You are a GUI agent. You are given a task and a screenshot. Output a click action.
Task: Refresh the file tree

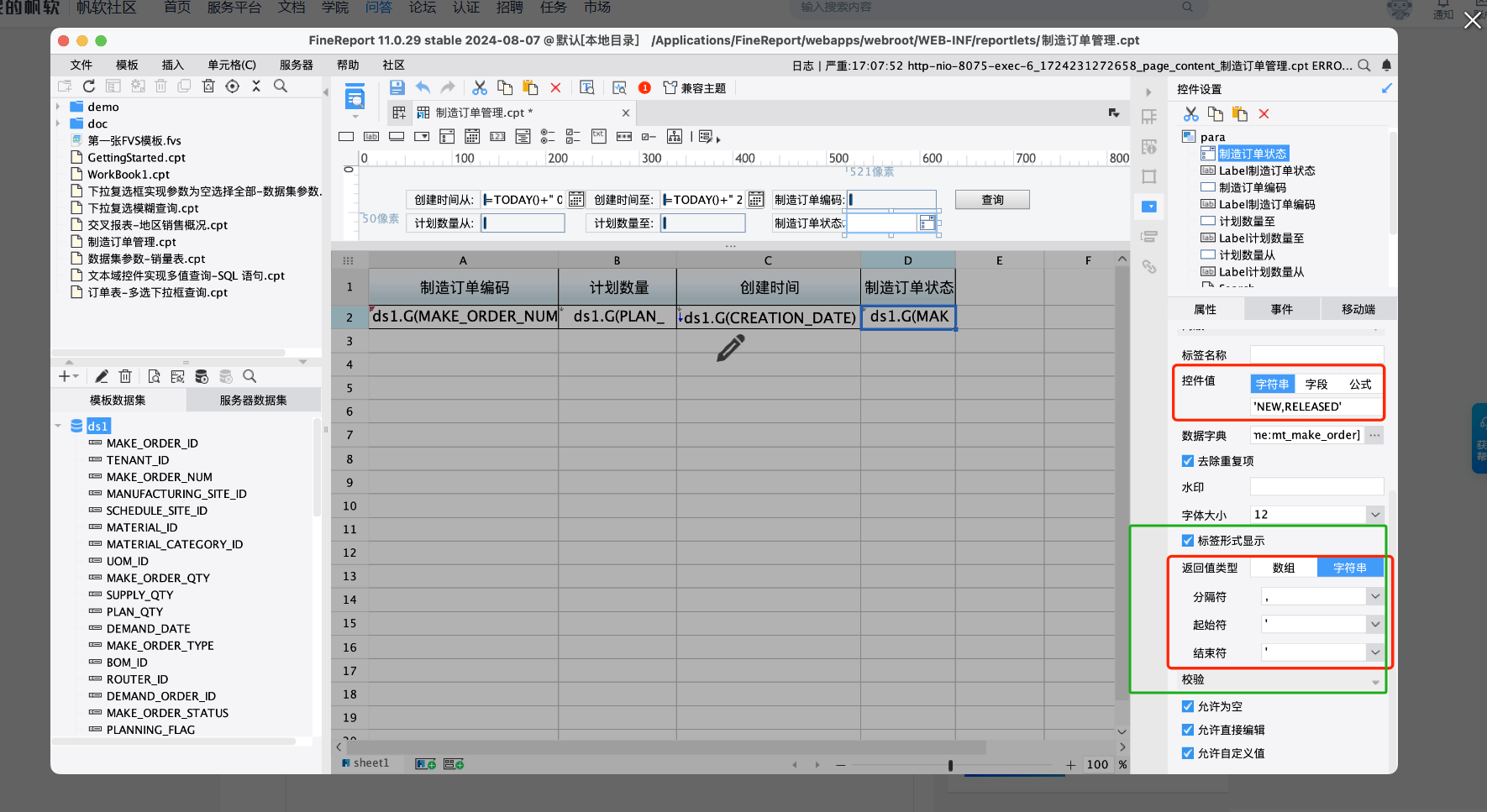(x=89, y=86)
